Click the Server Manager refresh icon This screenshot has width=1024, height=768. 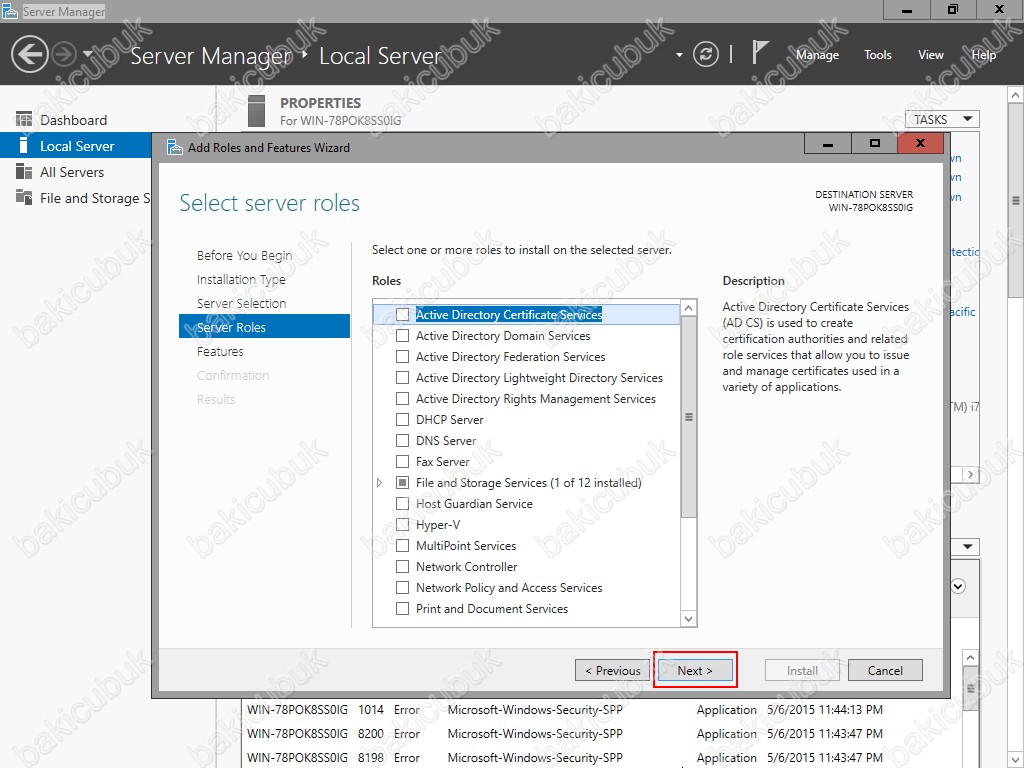tap(705, 54)
